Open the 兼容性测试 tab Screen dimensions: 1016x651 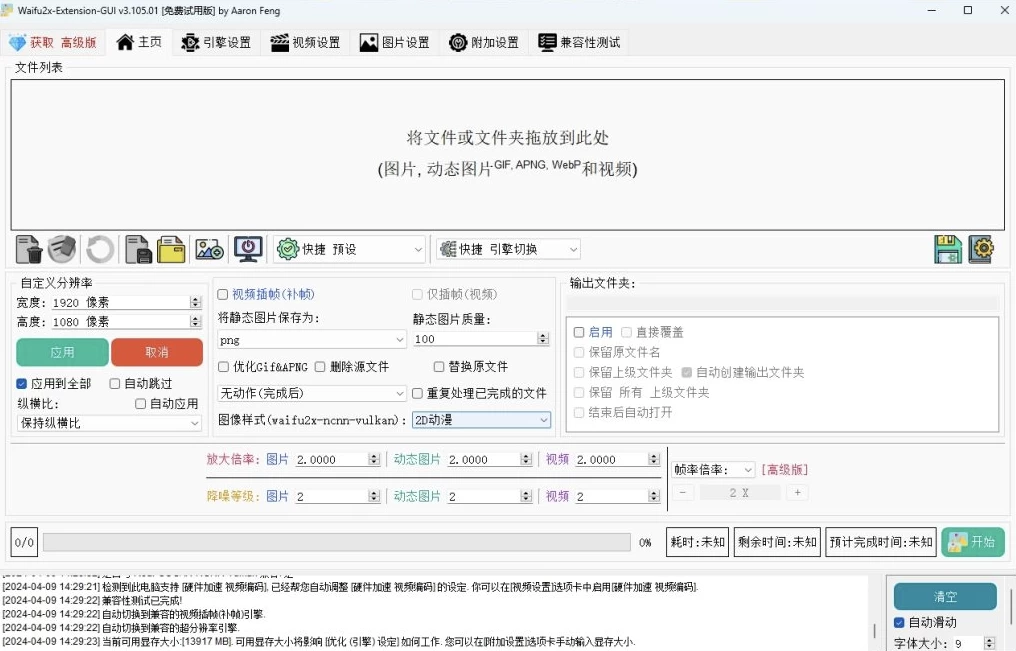pyautogui.click(x=579, y=42)
